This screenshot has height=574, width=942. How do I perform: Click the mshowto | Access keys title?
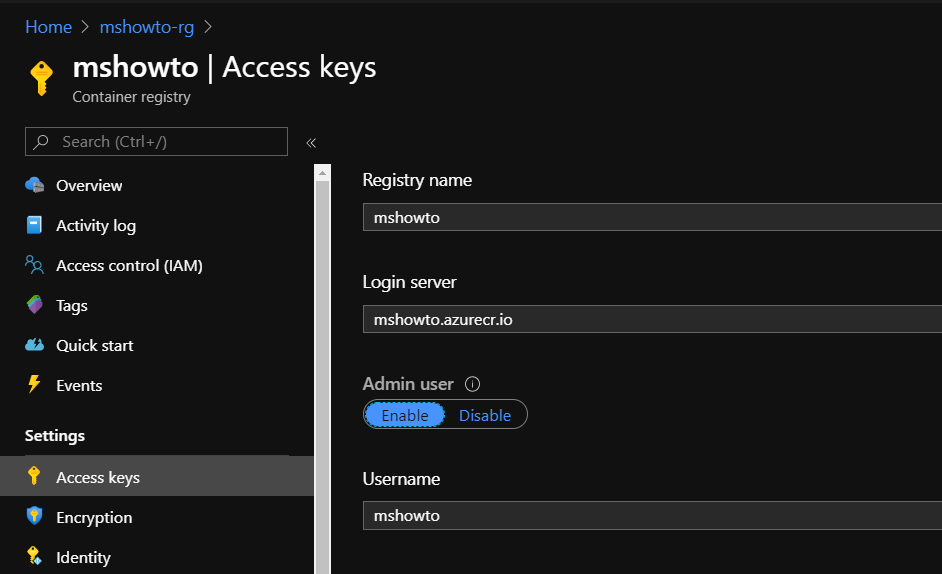pyautogui.click(x=224, y=67)
